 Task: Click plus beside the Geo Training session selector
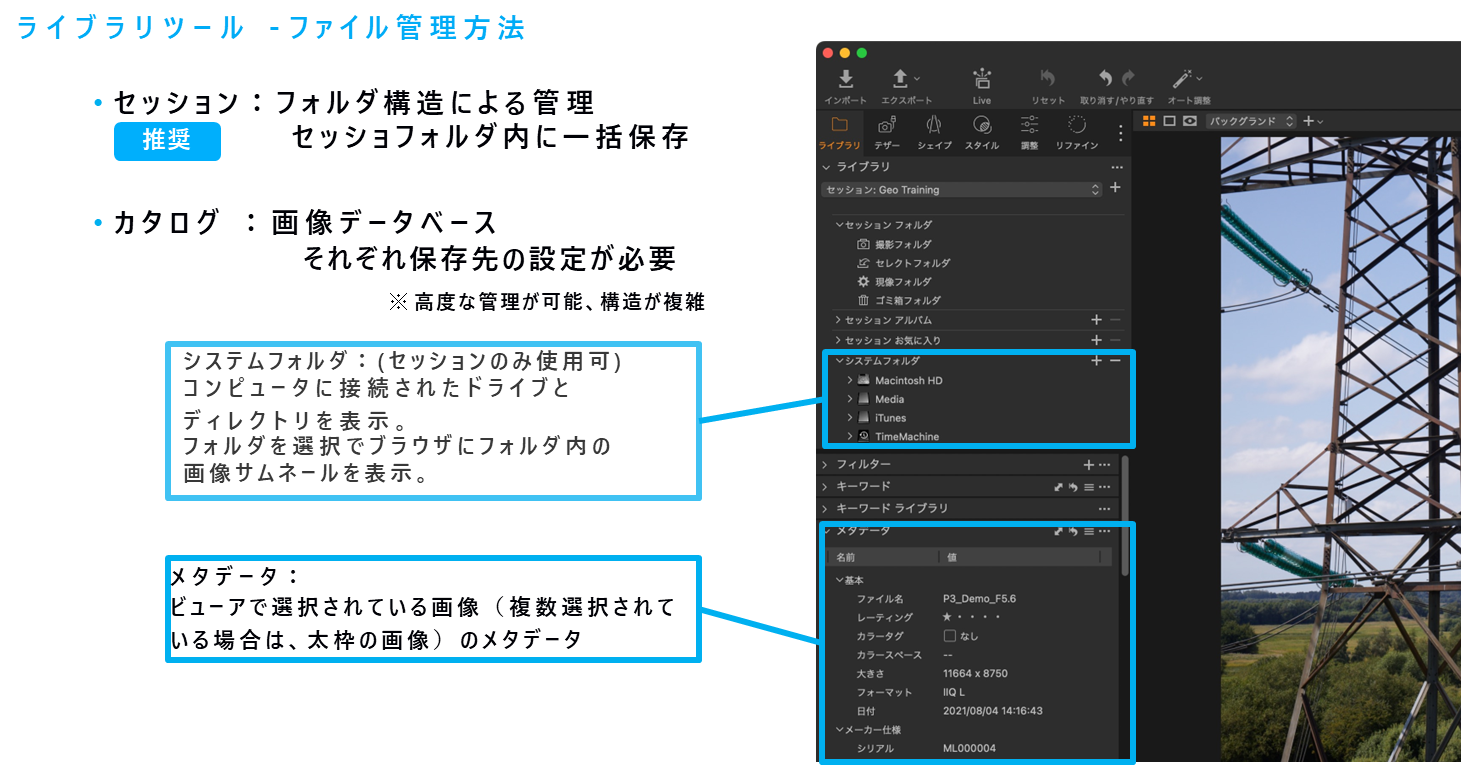[x=1116, y=188]
